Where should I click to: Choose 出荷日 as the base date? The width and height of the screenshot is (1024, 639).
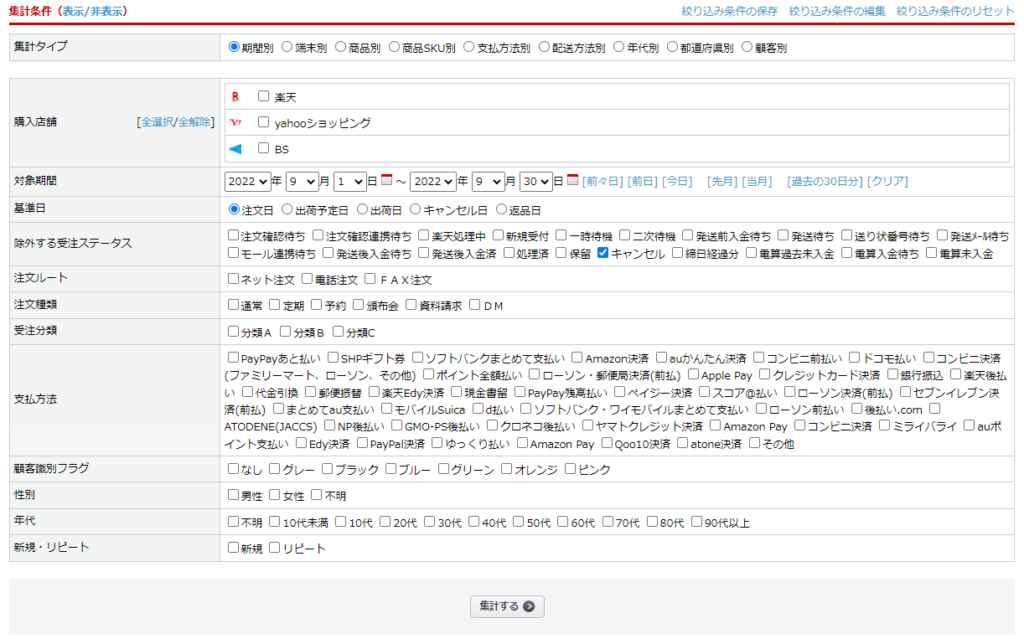363,210
